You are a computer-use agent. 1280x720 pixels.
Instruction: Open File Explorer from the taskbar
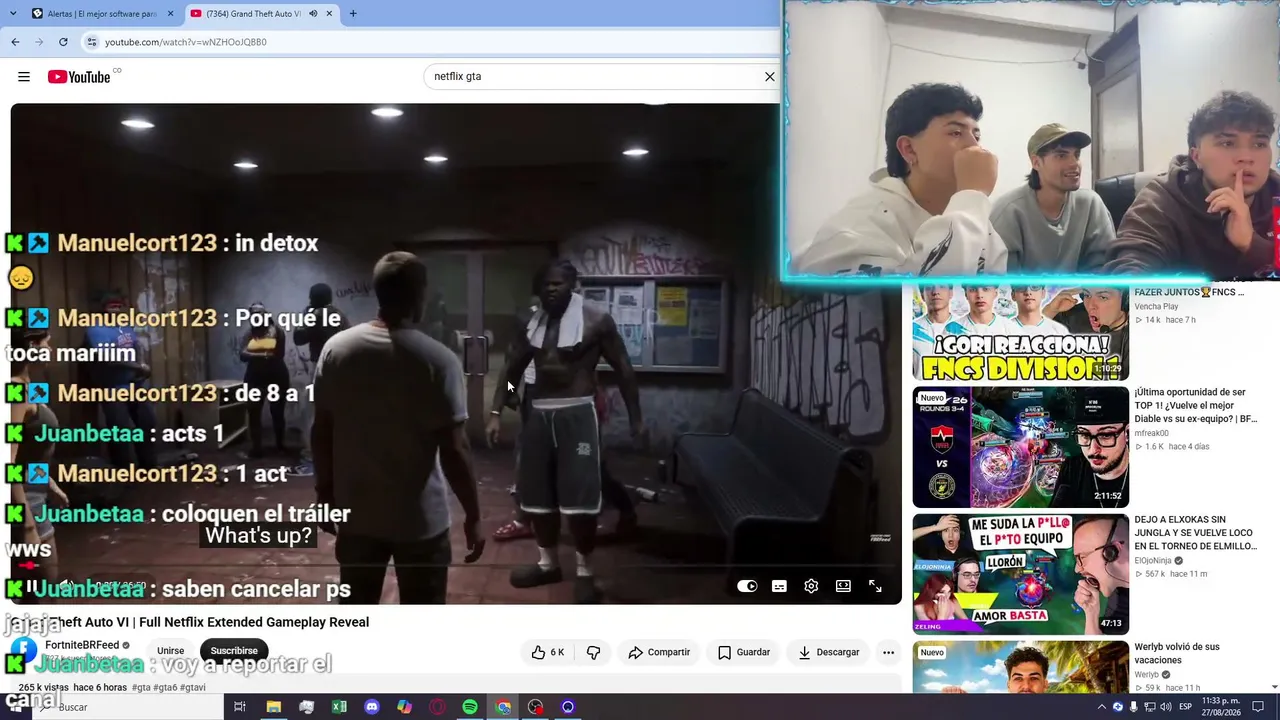pyautogui.click(x=273, y=707)
